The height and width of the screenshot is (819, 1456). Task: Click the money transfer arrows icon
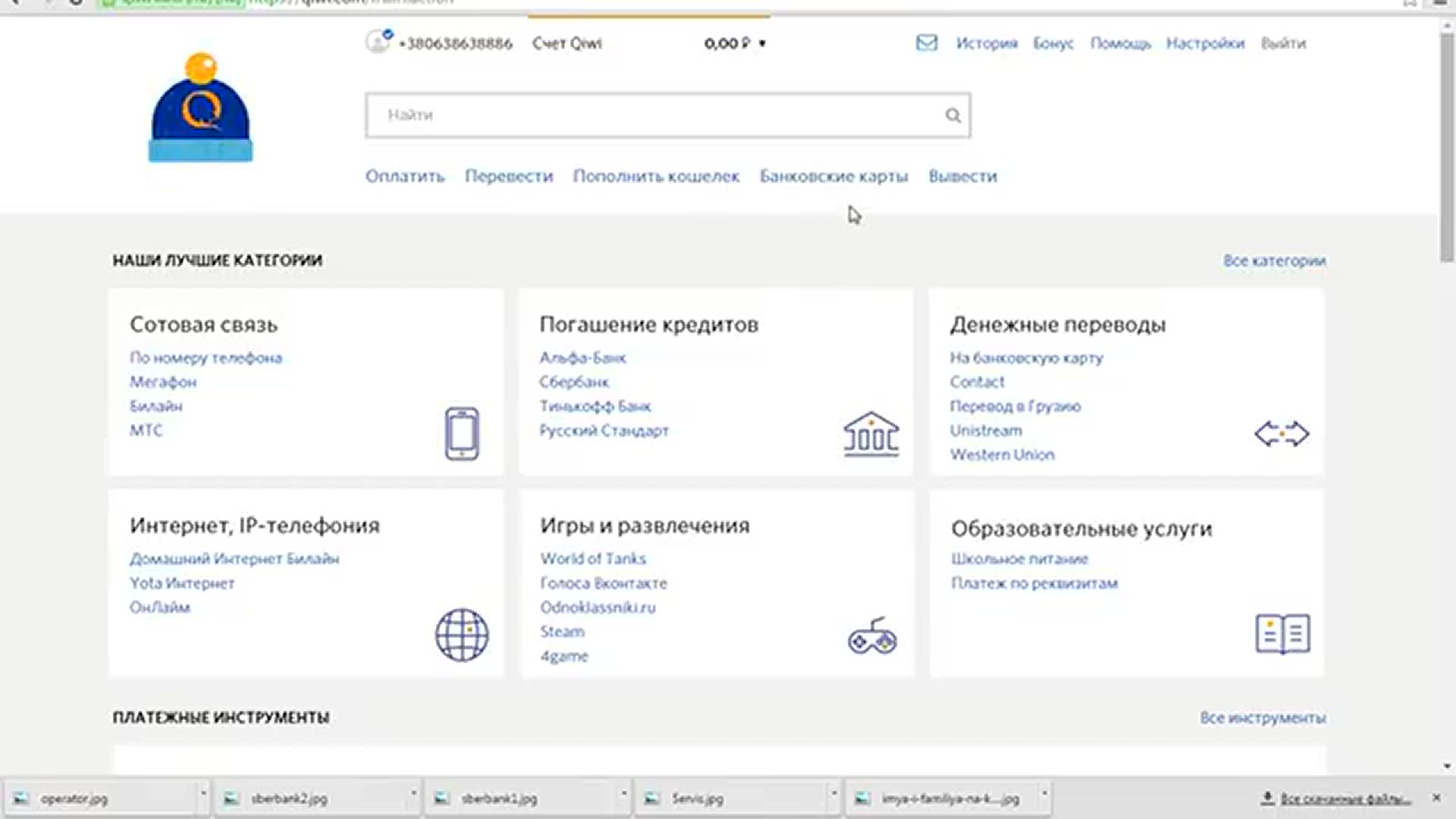[x=1282, y=434]
